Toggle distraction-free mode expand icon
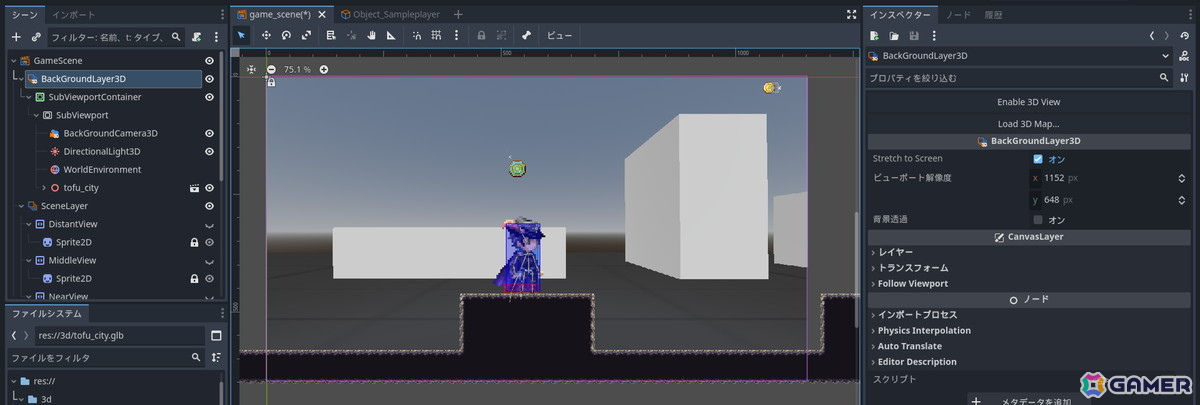1200x405 pixels. coord(851,15)
